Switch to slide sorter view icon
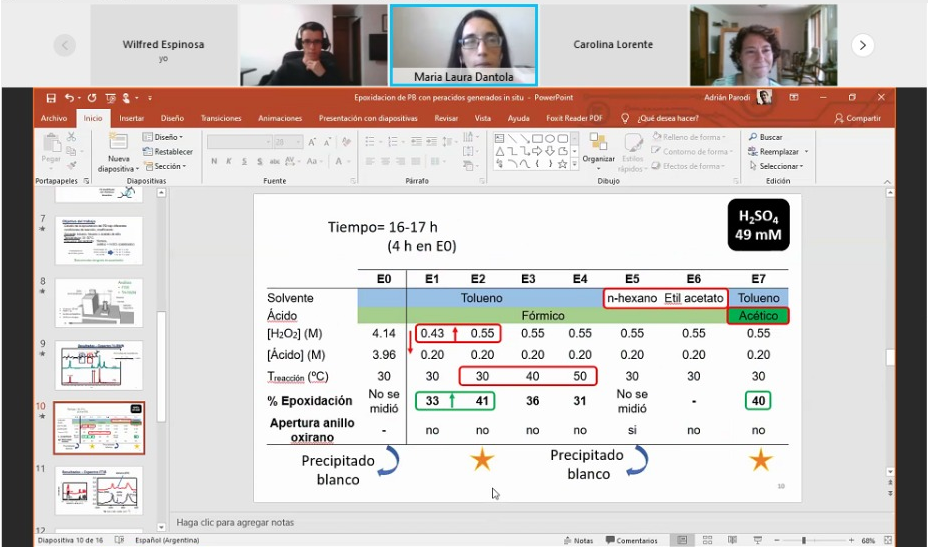Viewport: 928px width, 547px height. pos(708,540)
